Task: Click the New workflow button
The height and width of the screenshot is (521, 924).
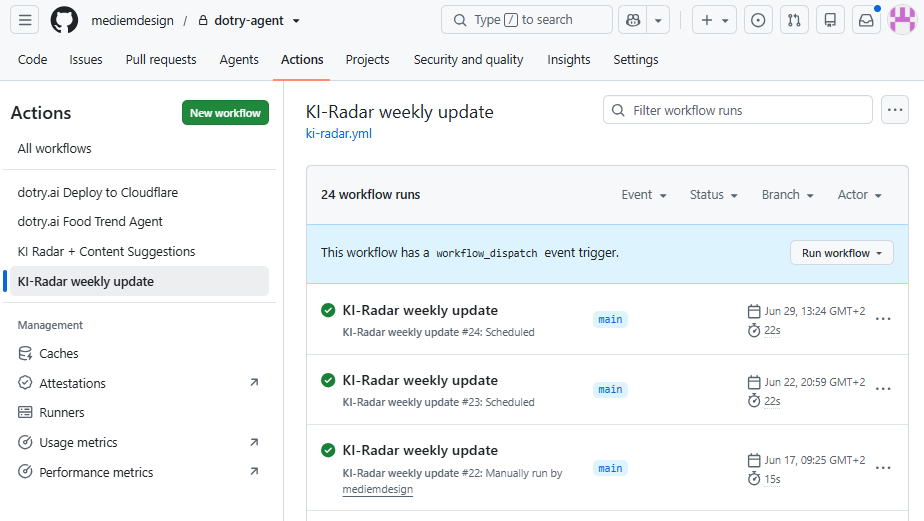Action: 225,113
